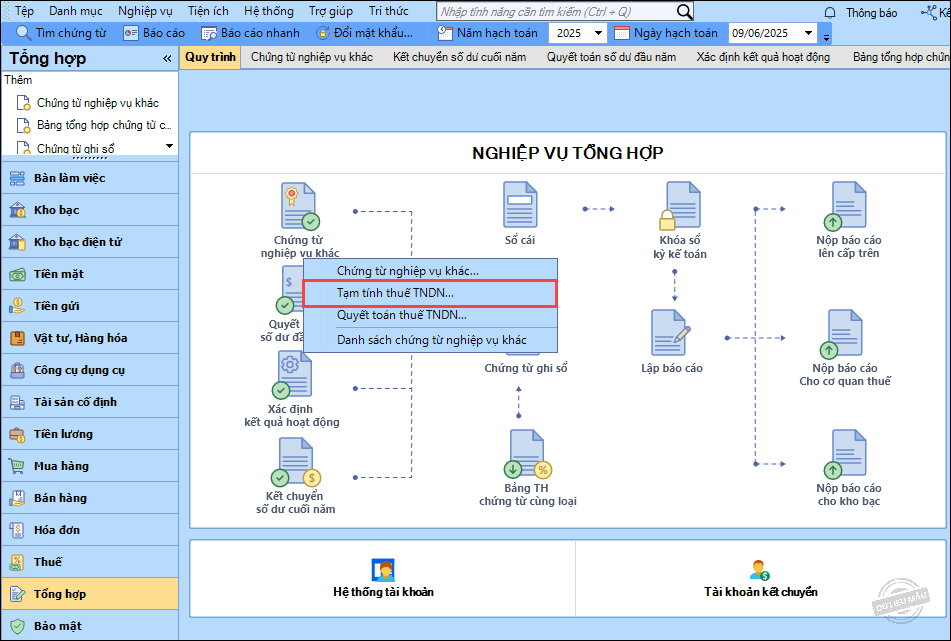Collapse the Tổng hợp side panel
The height and width of the screenshot is (641, 951).
tap(167, 59)
